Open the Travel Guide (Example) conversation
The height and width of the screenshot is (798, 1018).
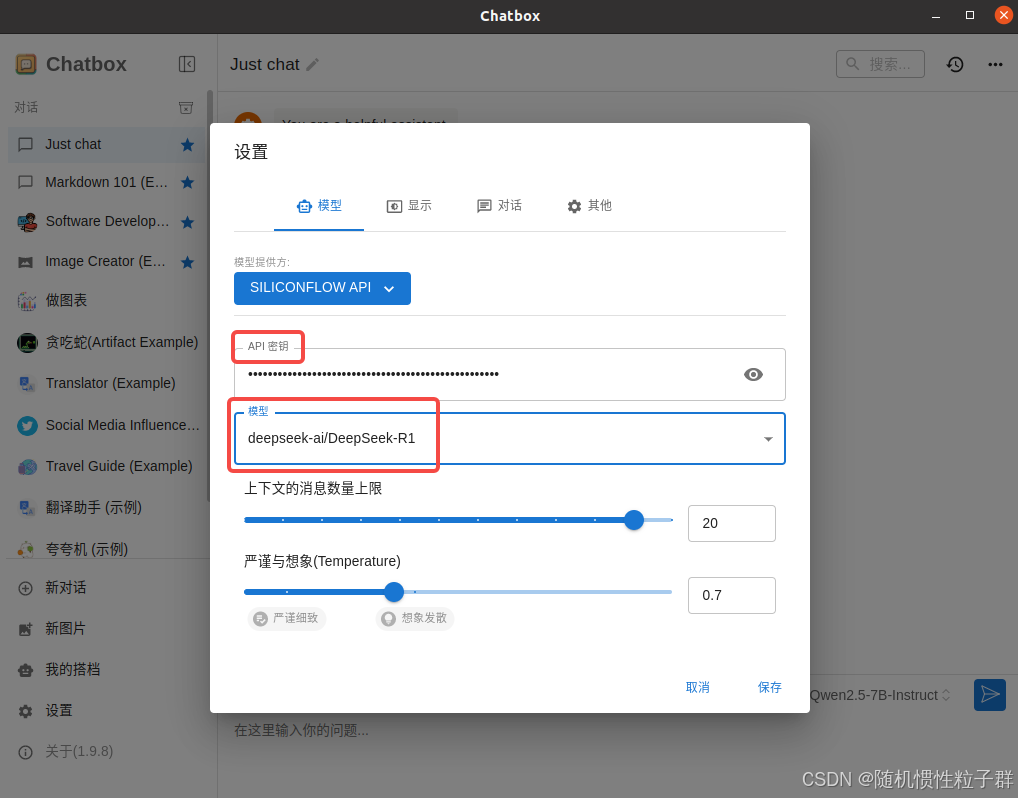(107, 466)
